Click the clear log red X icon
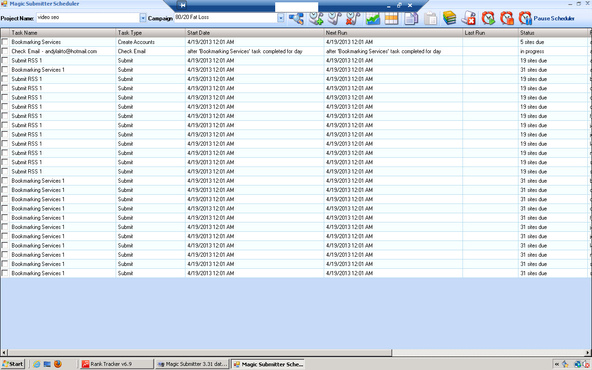The width and height of the screenshot is (592, 370). pos(469,18)
